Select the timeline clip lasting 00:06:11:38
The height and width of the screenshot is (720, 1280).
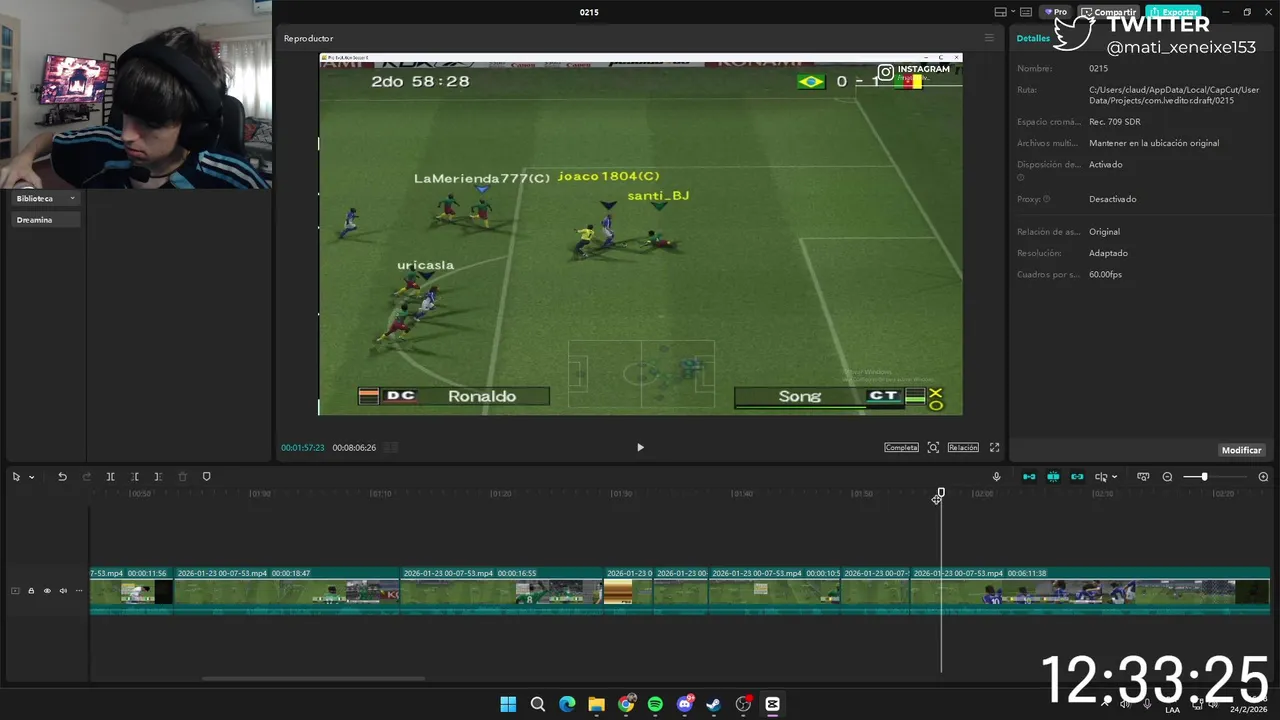coord(1090,591)
